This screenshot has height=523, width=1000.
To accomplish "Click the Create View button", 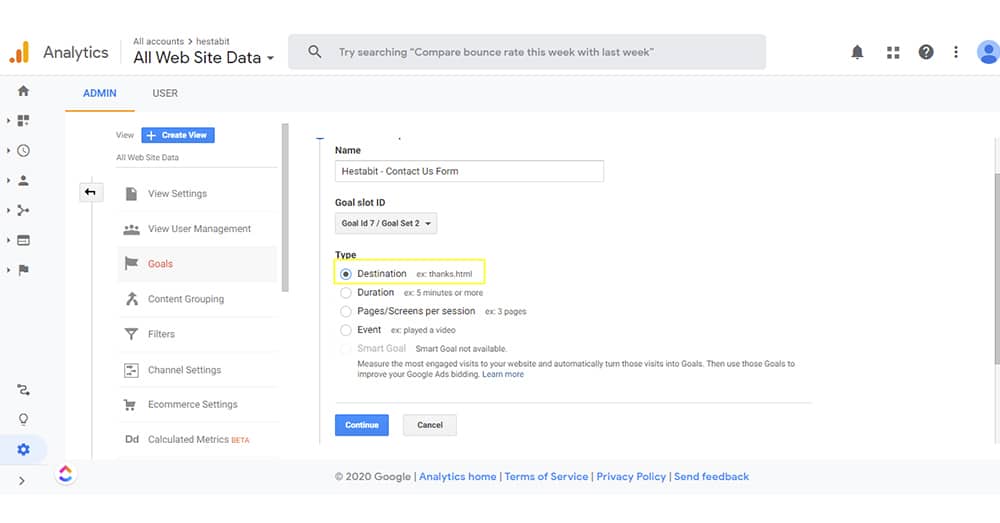I will 178,135.
